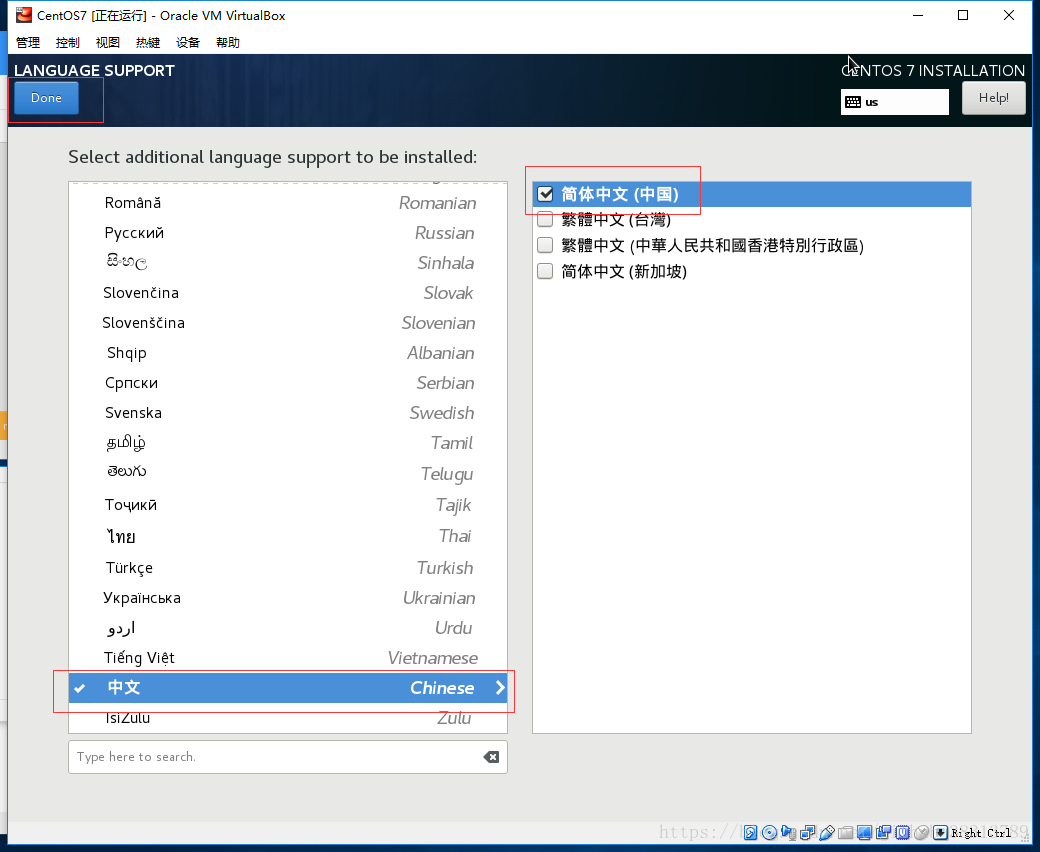Select Shqip Albanian language row
This screenshot has height=852, width=1040.
[x=288, y=353]
